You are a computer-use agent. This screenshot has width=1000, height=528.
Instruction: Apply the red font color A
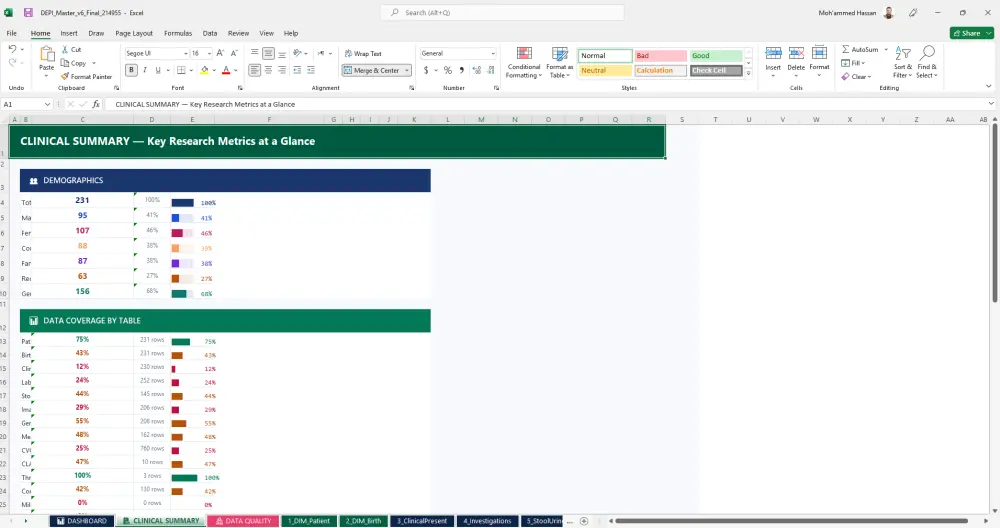point(226,70)
